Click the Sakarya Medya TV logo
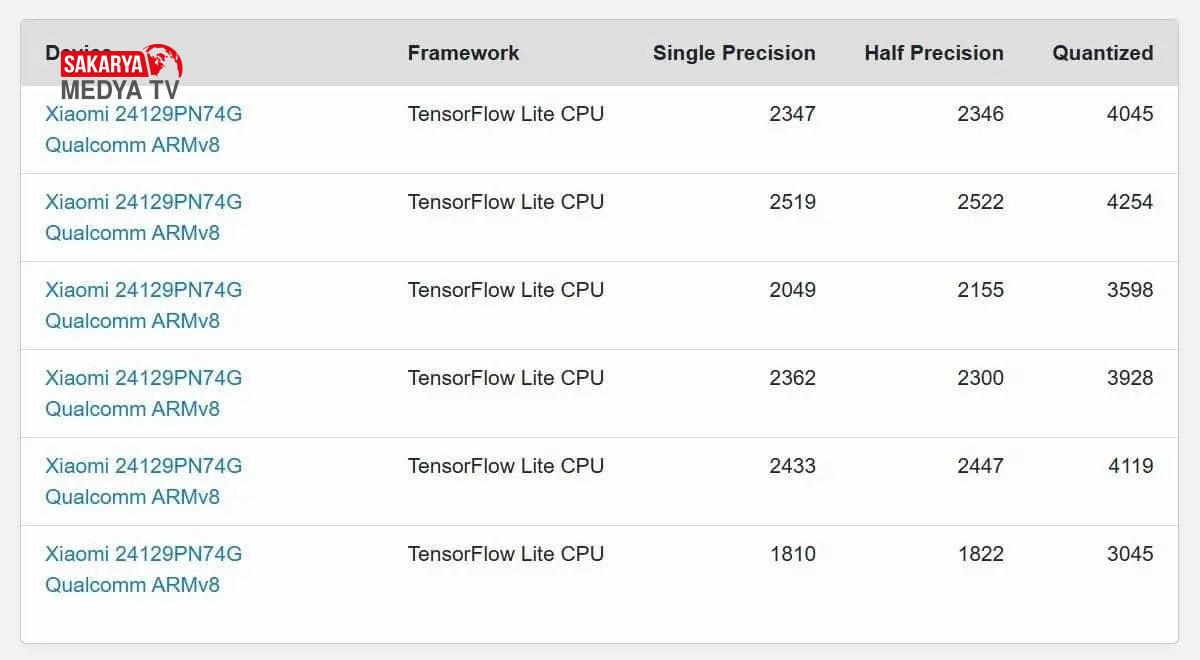Image resolution: width=1200 pixels, height=660 pixels. pyautogui.click(x=121, y=72)
